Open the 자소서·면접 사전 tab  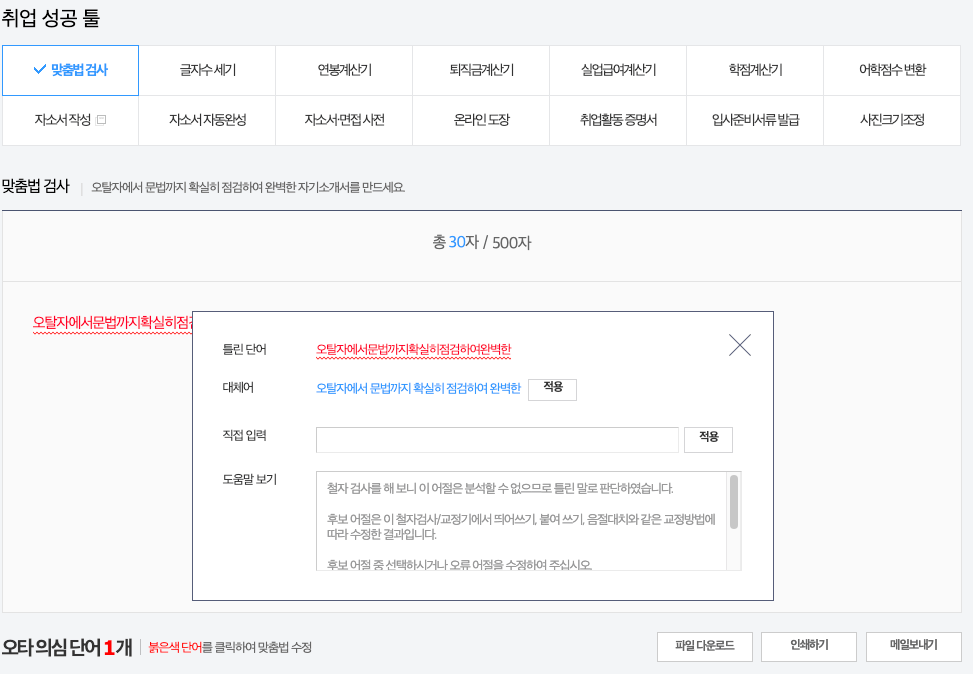click(x=343, y=119)
